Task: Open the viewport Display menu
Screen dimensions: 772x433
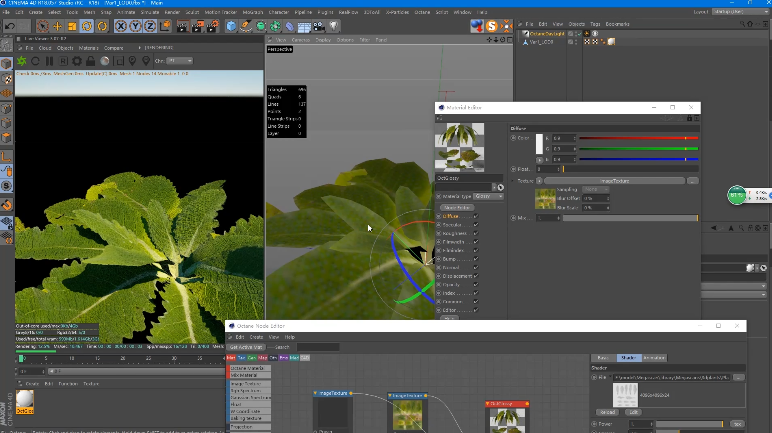Action: tap(323, 40)
